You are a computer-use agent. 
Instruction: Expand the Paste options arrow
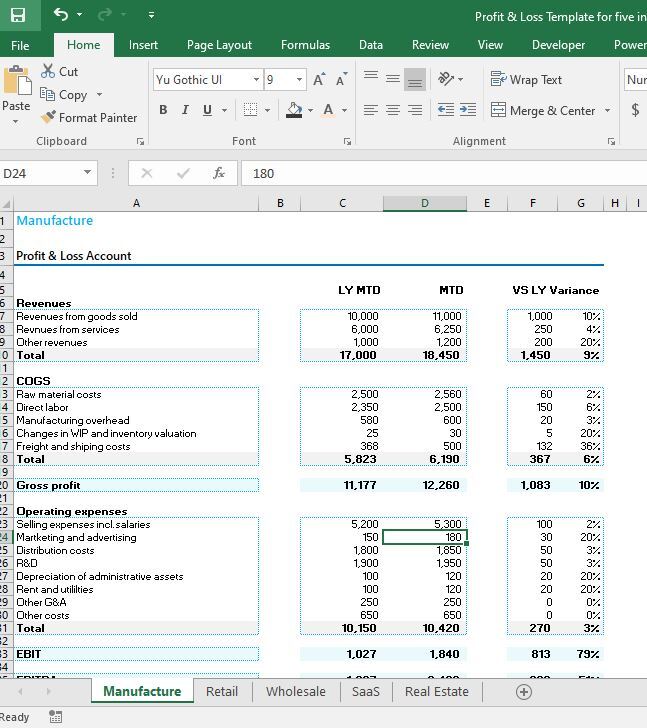[x=15, y=122]
